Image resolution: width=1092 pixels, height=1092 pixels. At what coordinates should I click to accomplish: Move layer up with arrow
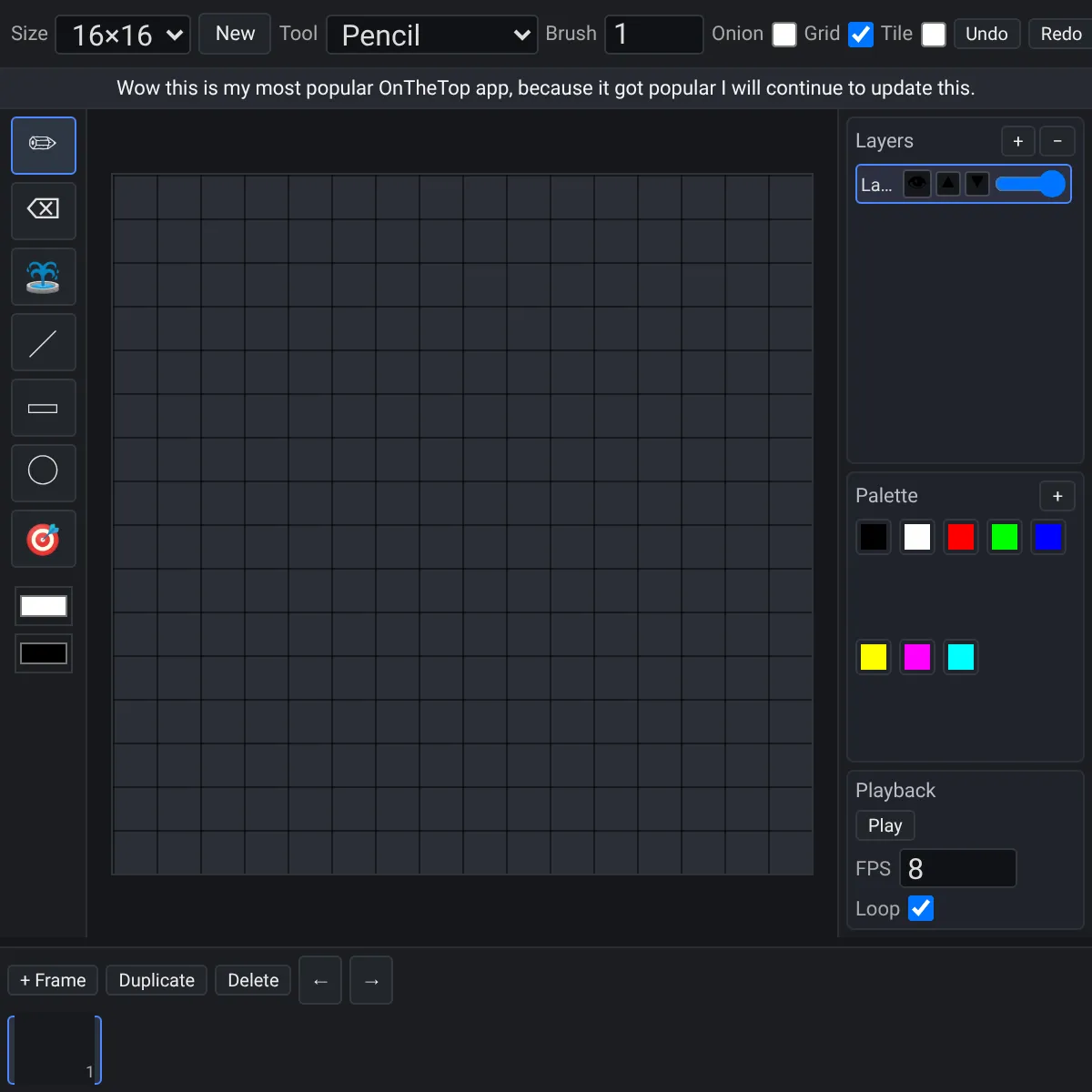click(x=948, y=184)
